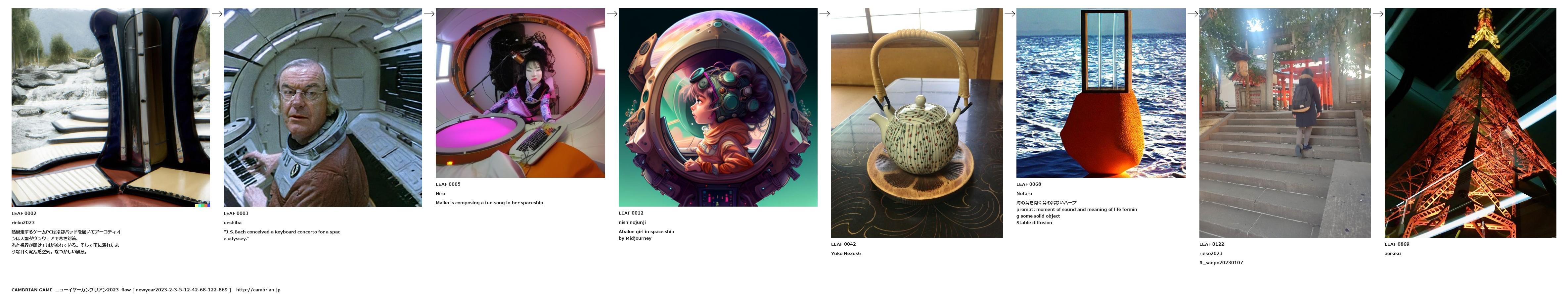The image size is (1568, 298).
Task: Click arrow between LEAF 0122 and 0869
Action: [1377, 13]
